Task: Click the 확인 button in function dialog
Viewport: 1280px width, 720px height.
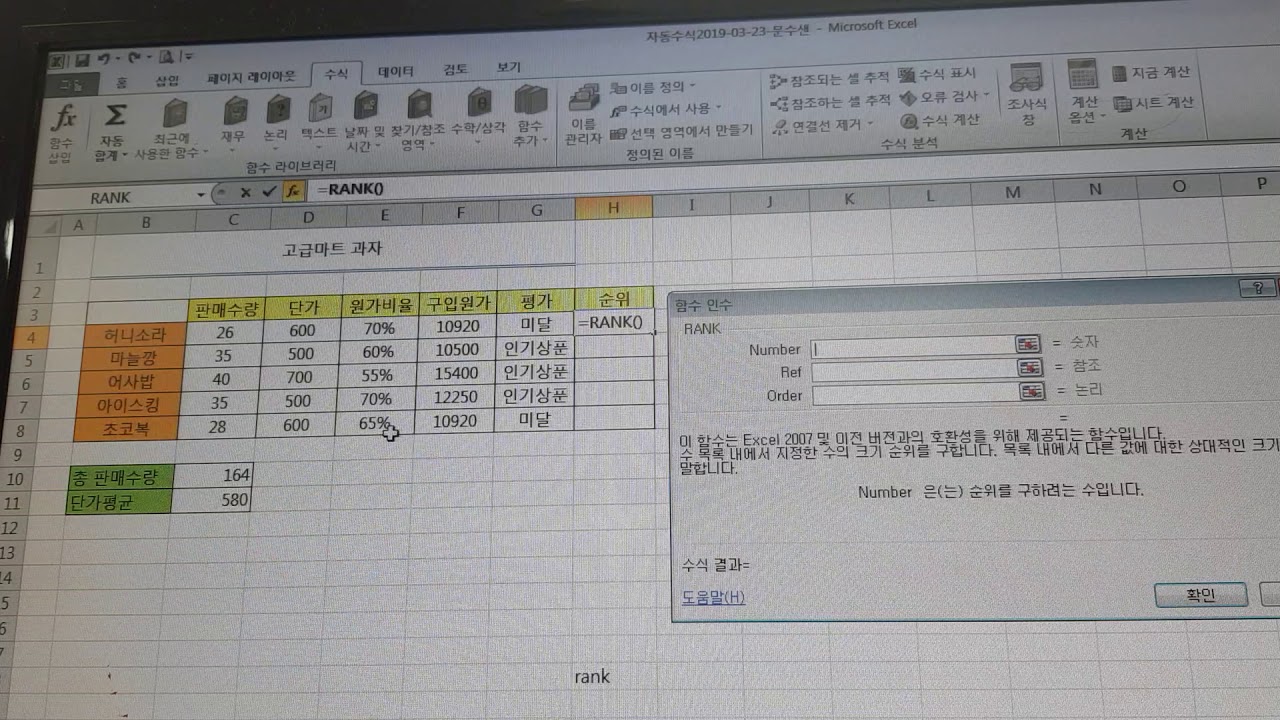Action: (1200, 595)
